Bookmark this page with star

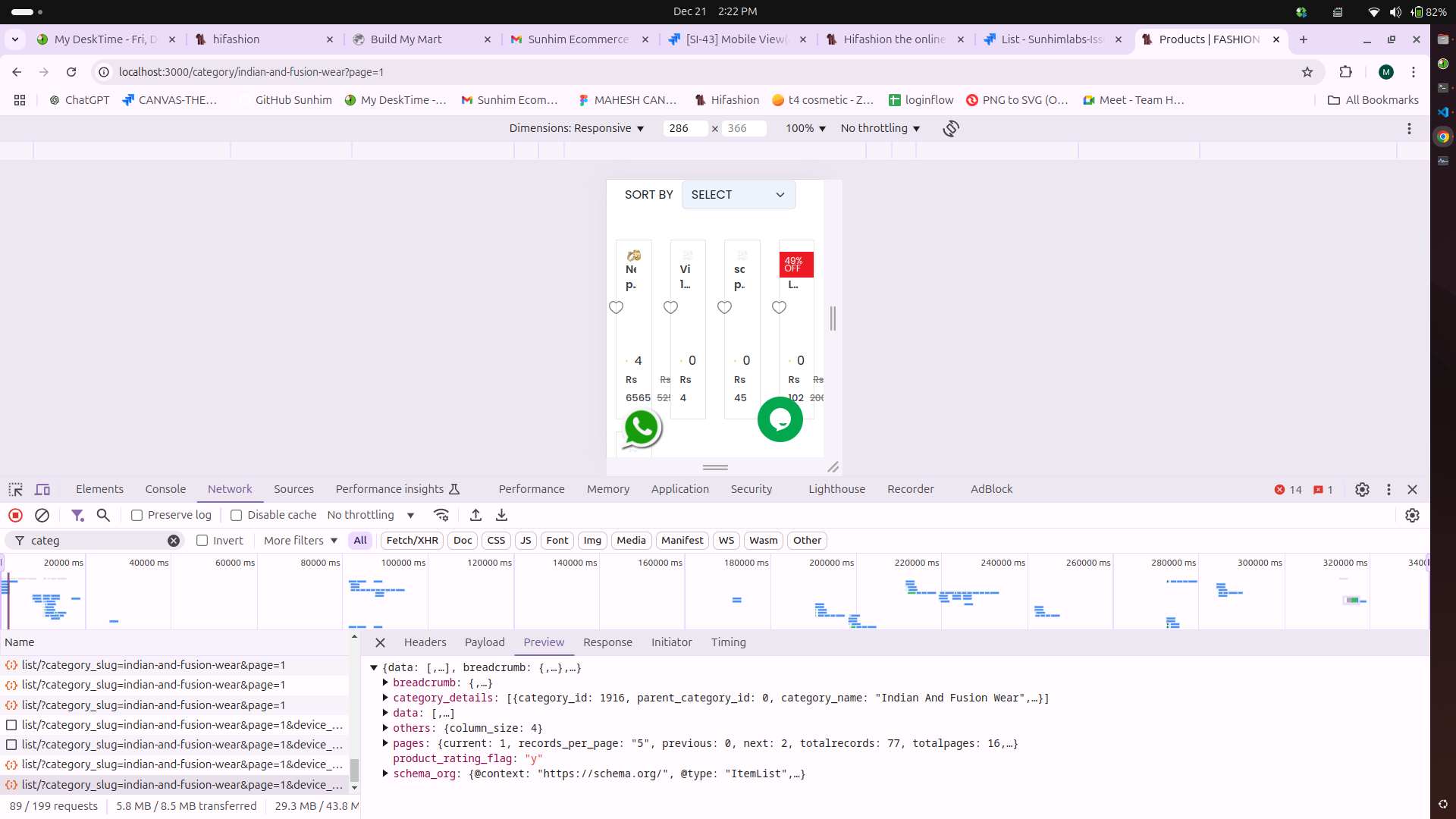[1307, 72]
